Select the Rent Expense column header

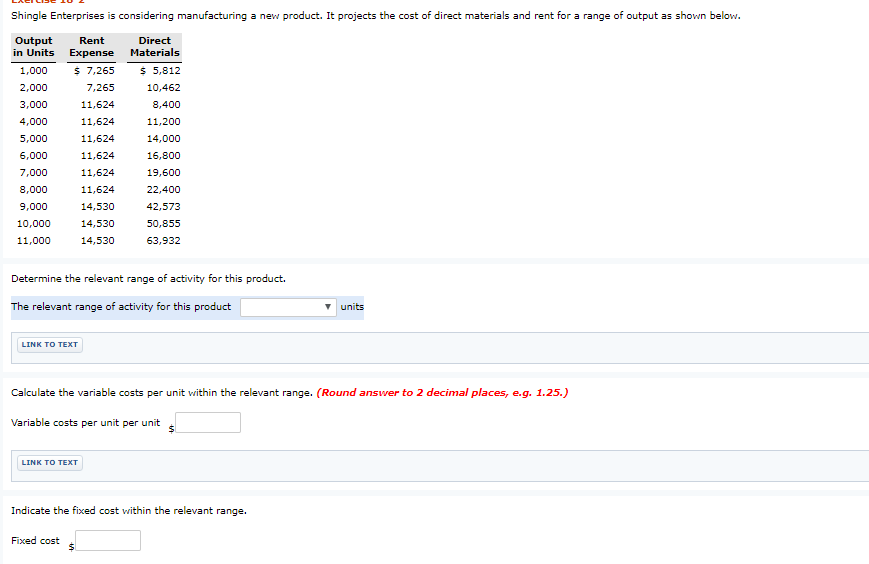click(91, 47)
